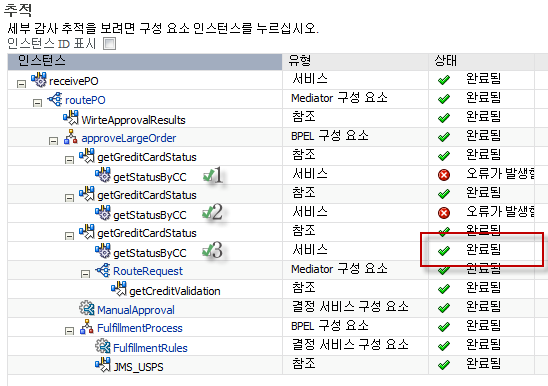
Task: Click the '완료됨' status of WirteApprovalResults
Action: pyautogui.click(x=484, y=116)
